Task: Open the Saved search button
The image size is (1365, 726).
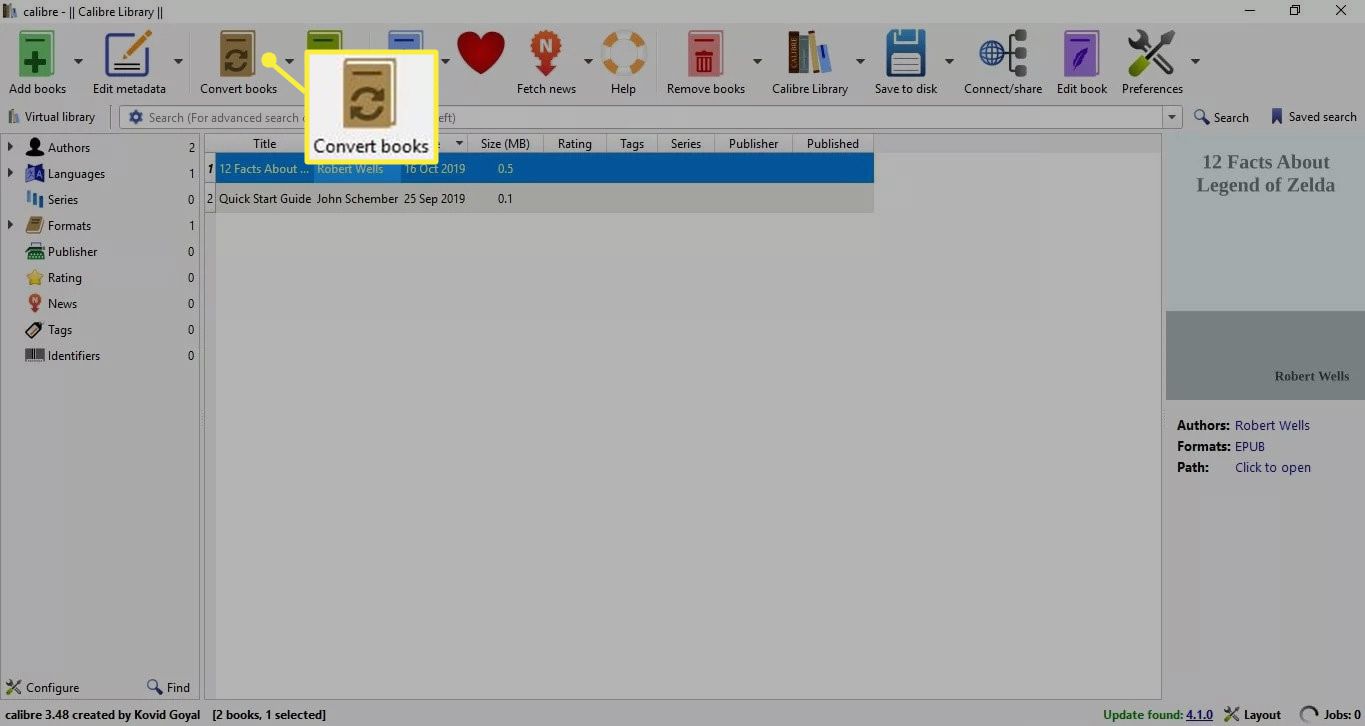Action: tap(1313, 117)
